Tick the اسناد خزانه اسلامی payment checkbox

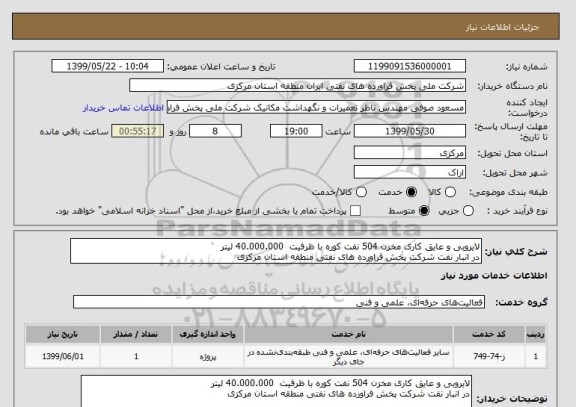(355, 211)
